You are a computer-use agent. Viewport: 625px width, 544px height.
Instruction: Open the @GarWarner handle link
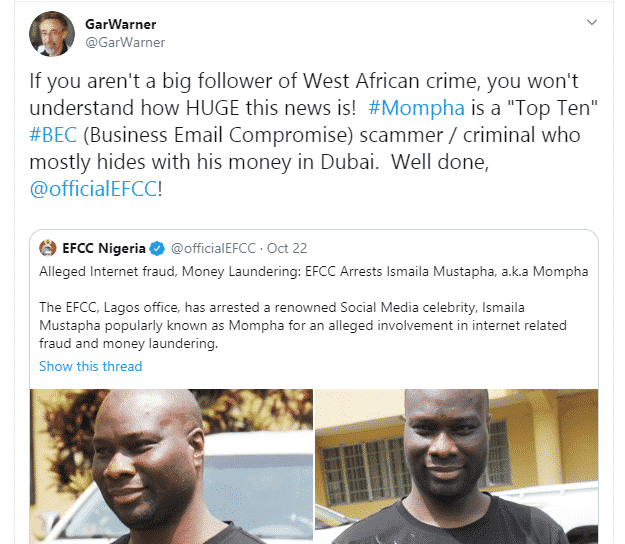(x=125, y=42)
